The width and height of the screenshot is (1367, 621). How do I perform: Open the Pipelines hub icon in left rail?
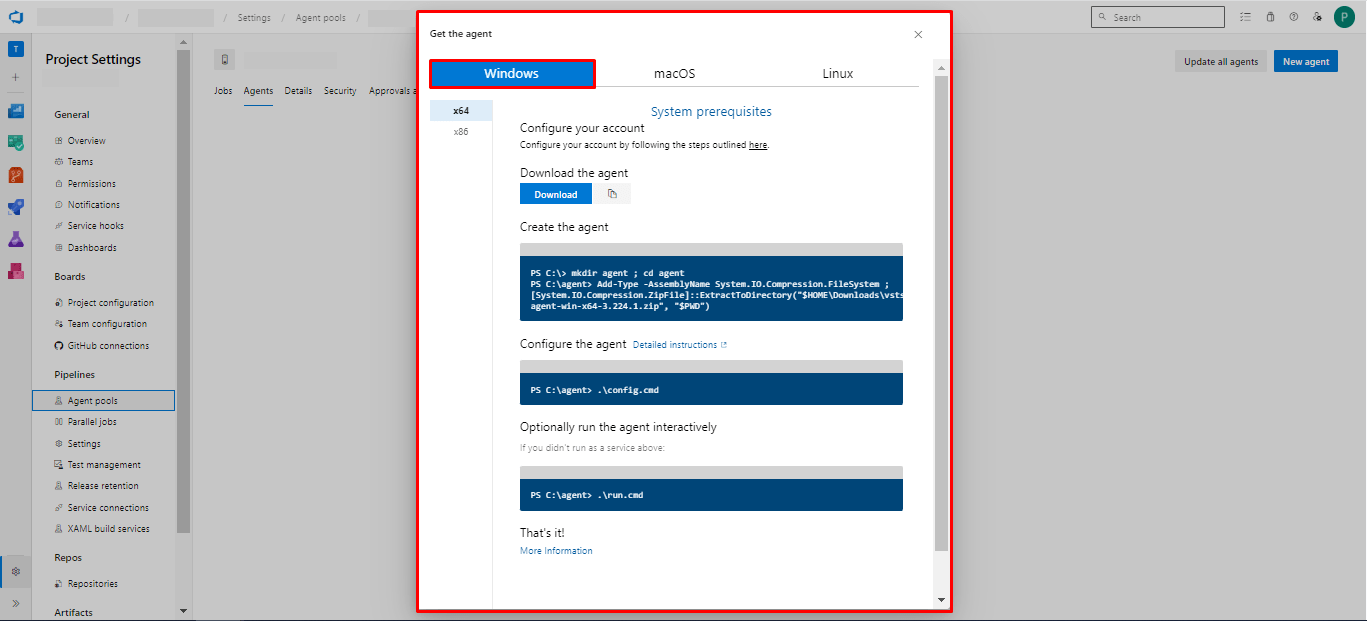(16, 207)
